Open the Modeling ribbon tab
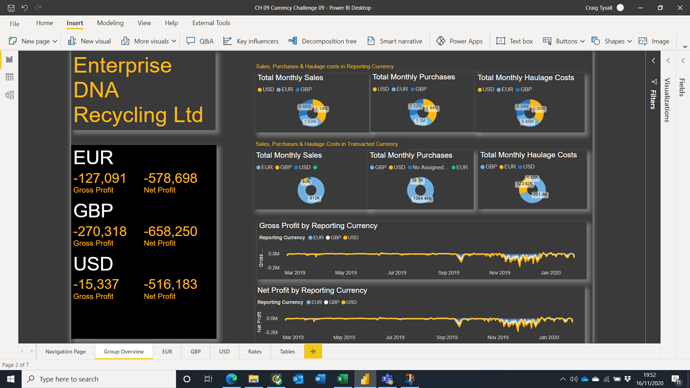Screen dimensions: 690x388 [x=110, y=23]
